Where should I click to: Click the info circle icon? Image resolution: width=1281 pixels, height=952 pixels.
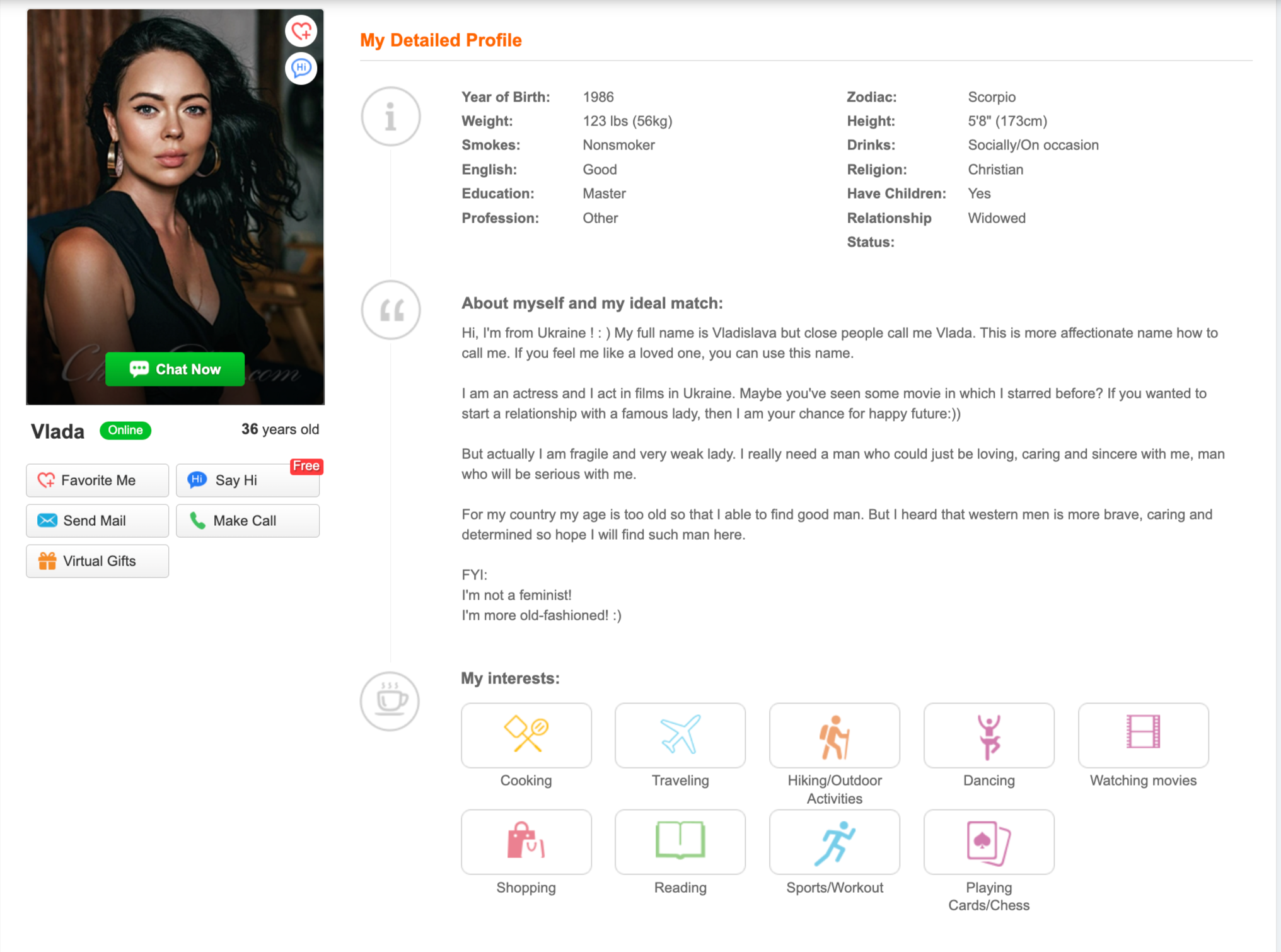(x=390, y=117)
